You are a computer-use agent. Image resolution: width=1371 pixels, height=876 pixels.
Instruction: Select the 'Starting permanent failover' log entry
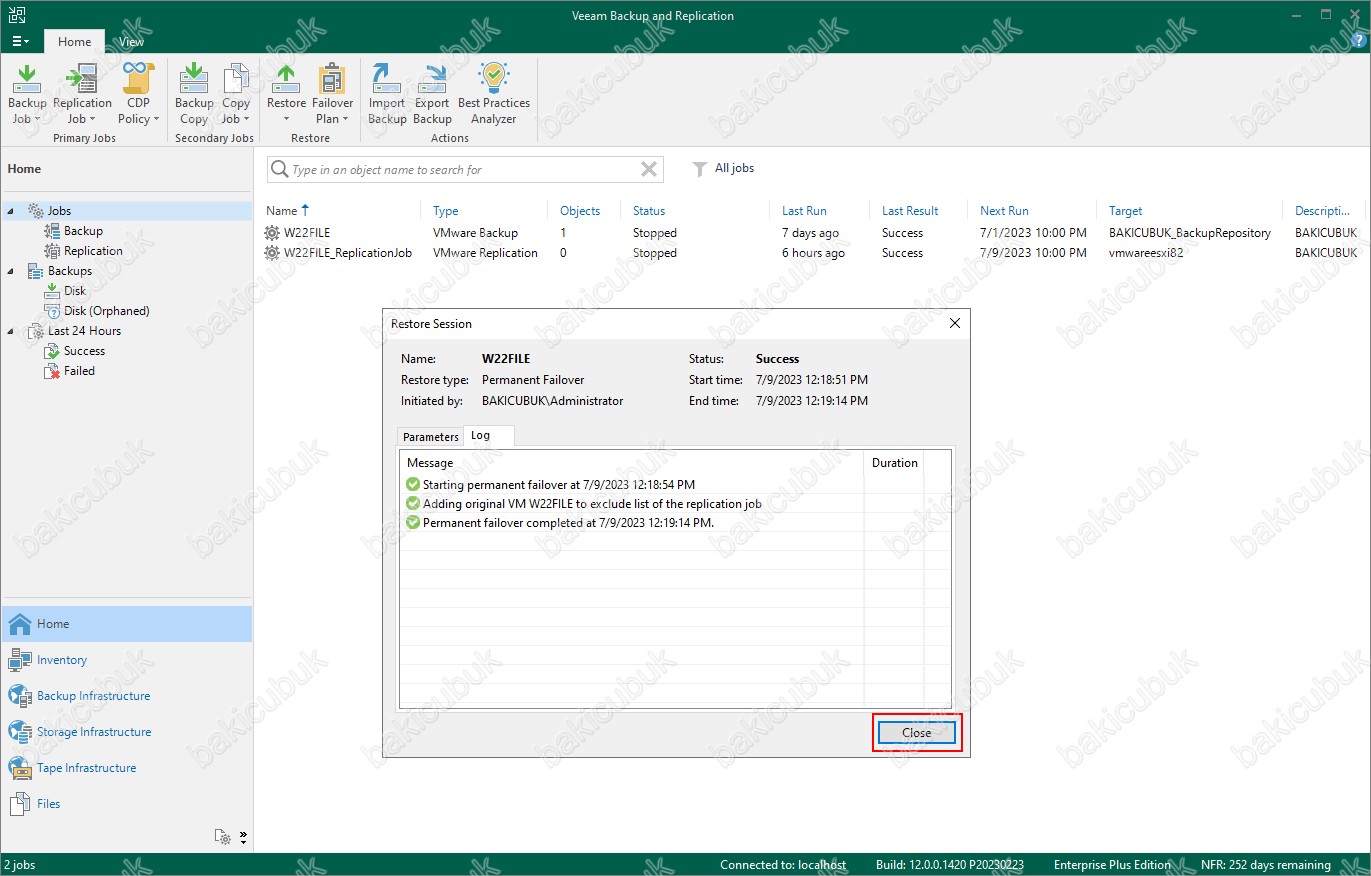559,485
